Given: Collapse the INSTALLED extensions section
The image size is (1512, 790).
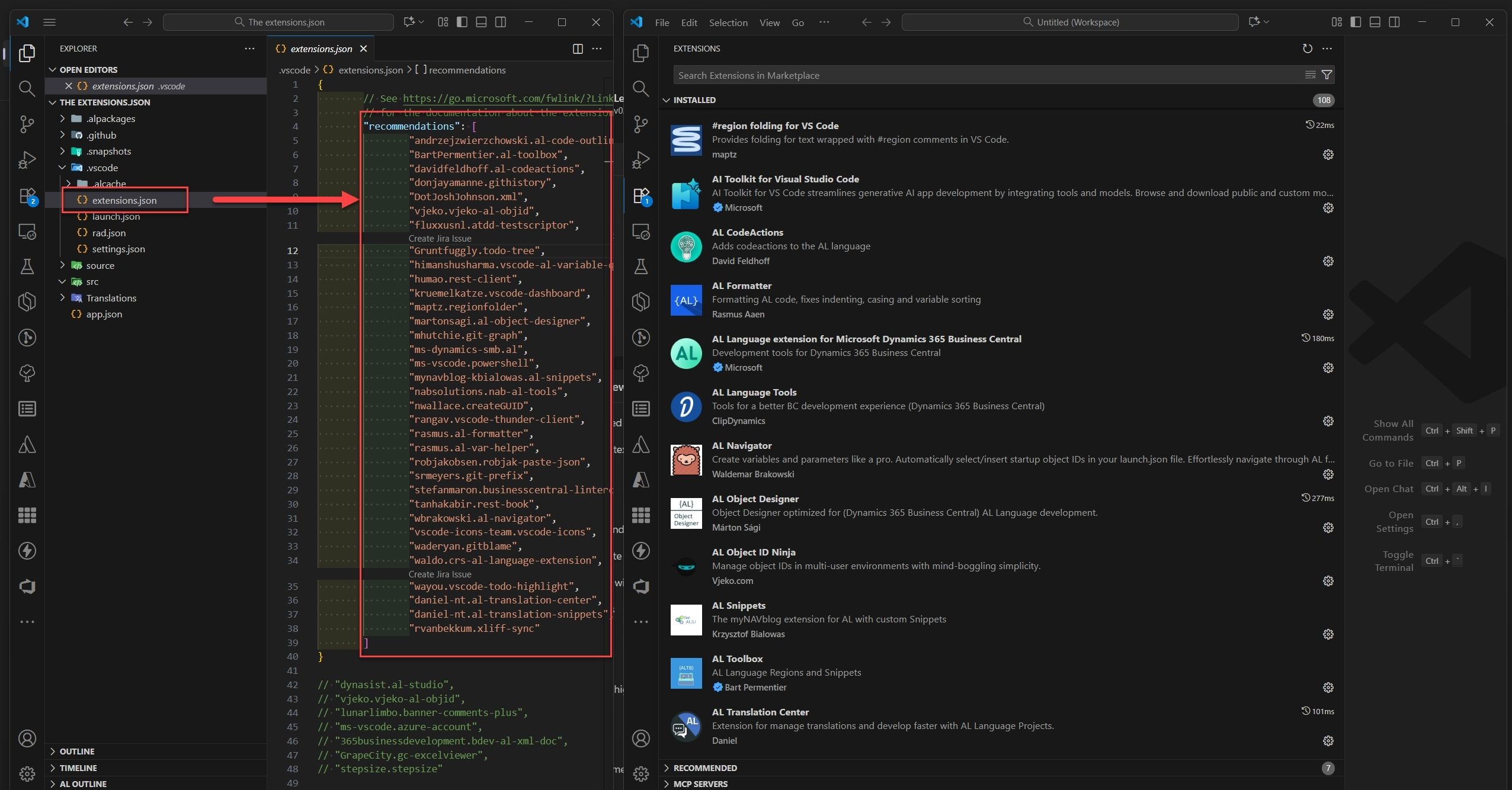Looking at the screenshot, I should [694, 100].
